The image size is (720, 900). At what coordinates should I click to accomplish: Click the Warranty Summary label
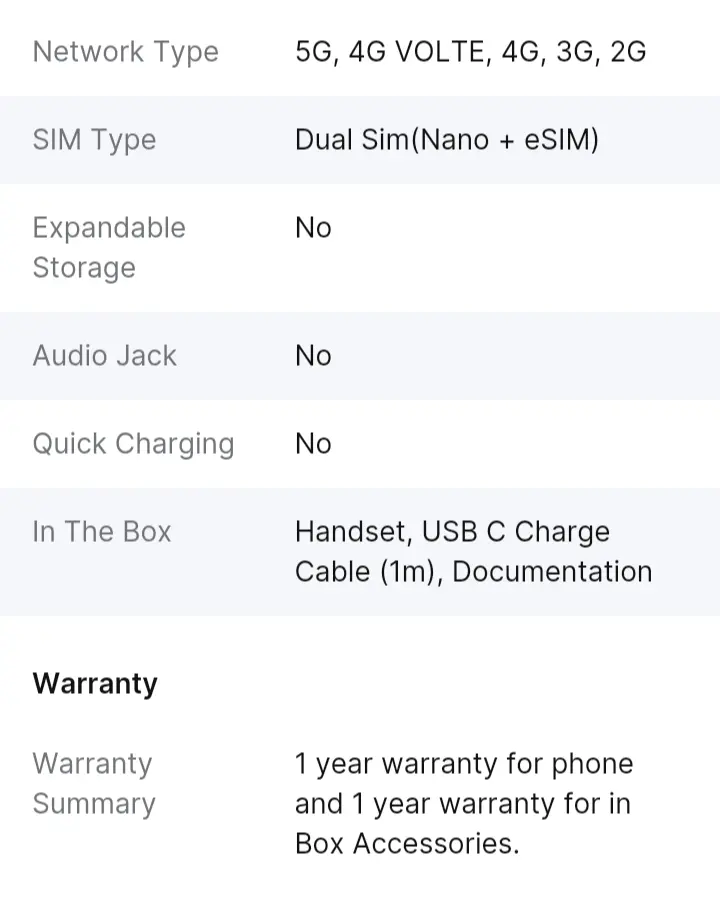click(x=94, y=783)
